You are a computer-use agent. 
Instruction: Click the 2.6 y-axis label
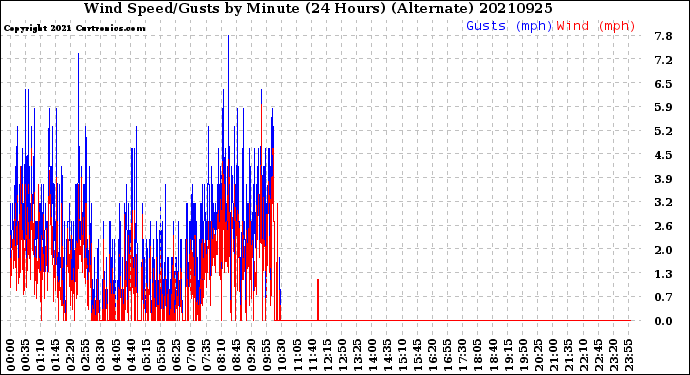point(663,226)
